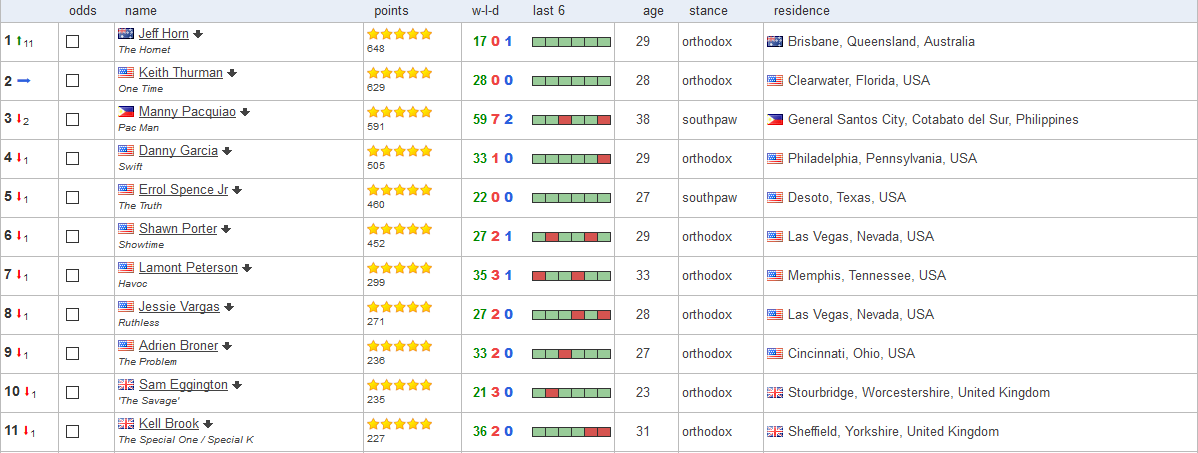Click the residence column header

click(x=801, y=11)
